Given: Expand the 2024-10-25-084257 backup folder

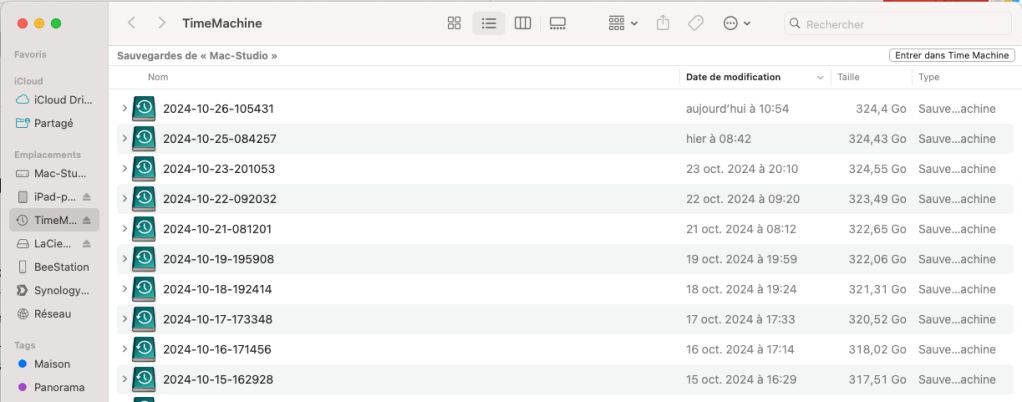Looking at the screenshot, I should pyautogui.click(x=124, y=138).
